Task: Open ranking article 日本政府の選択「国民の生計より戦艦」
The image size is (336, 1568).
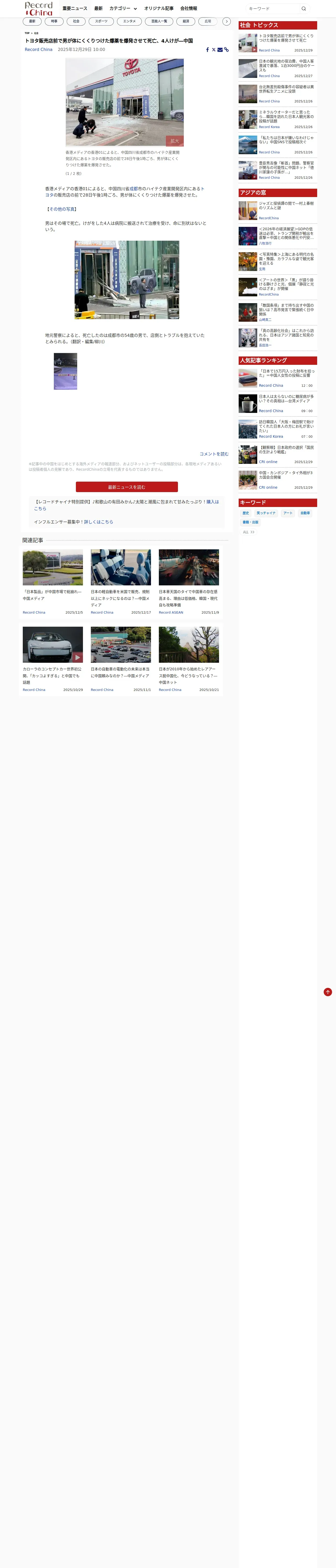Action: 277,455
